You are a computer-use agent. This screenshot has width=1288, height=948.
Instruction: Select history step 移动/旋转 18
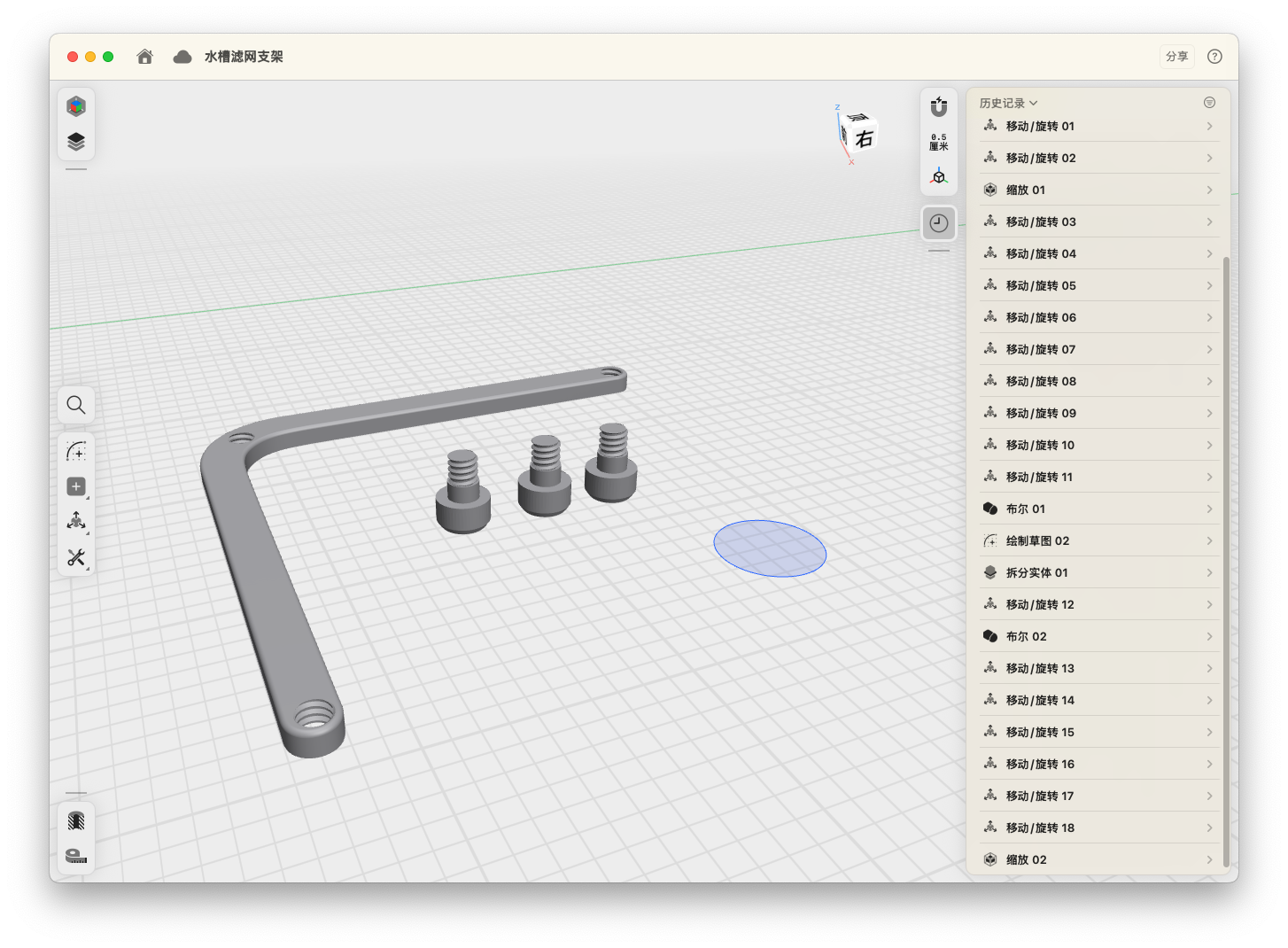[x=1099, y=828]
